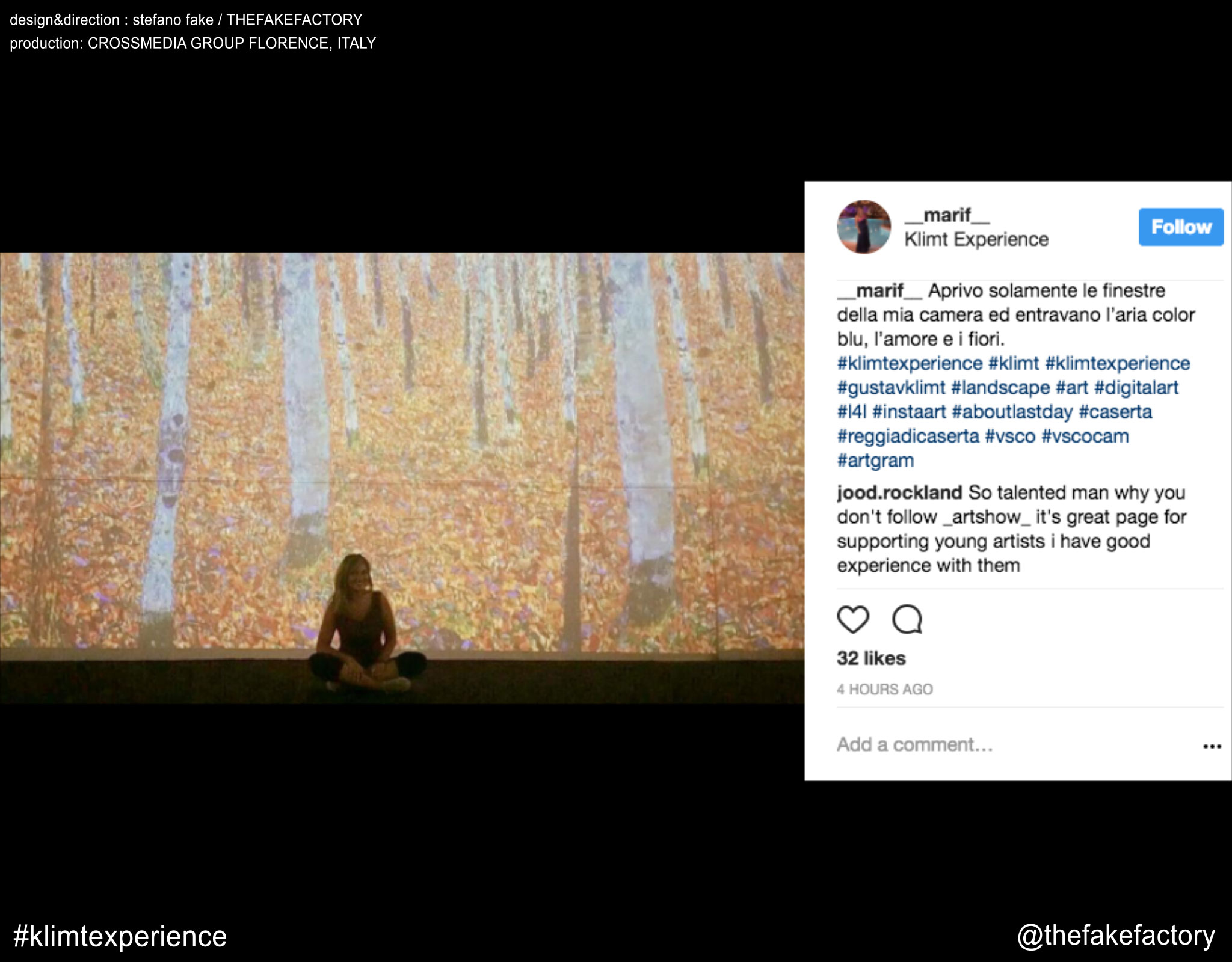Open the #gustavklimt hashtag

click(891, 388)
